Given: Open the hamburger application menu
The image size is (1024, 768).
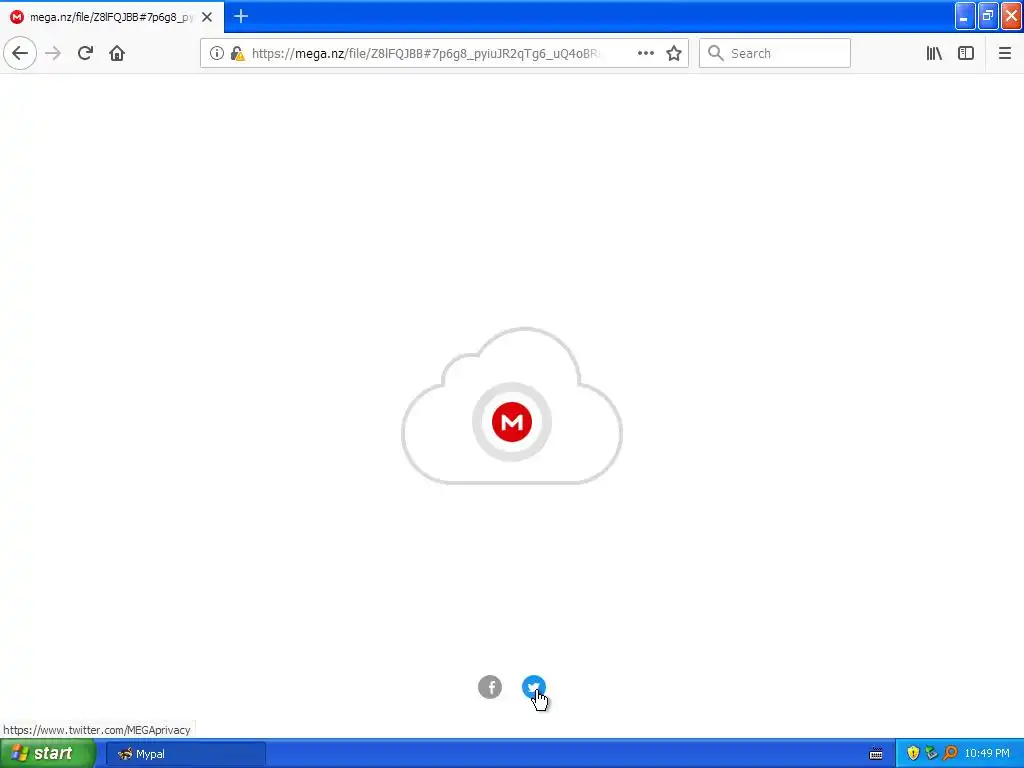Looking at the screenshot, I should click(x=1004, y=54).
